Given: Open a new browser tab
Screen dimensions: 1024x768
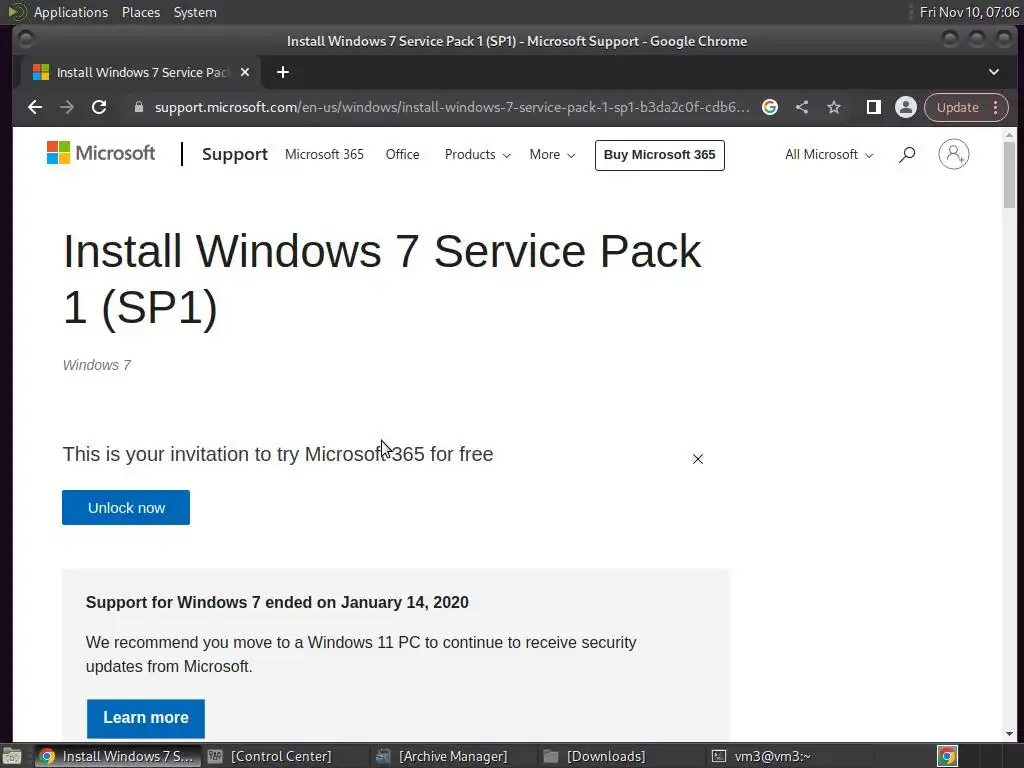Looking at the screenshot, I should click(283, 72).
